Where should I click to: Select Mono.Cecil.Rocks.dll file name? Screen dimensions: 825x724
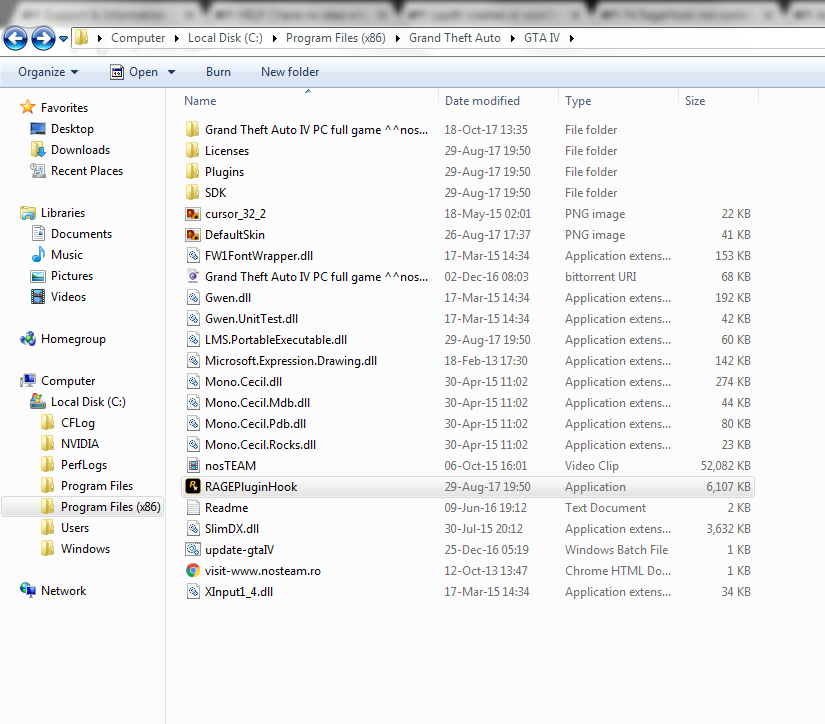(260, 445)
